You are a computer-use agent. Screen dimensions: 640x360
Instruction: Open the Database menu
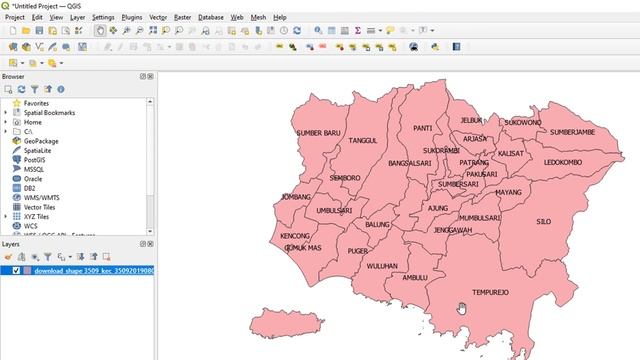click(211, 18)
